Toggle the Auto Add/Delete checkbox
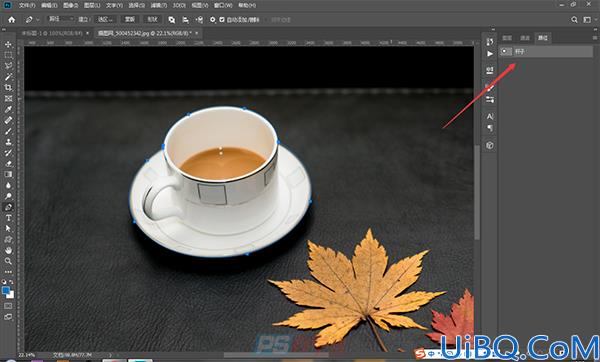Image resolution: width=600 pixels, height=362 pixels. coord(222,20)
